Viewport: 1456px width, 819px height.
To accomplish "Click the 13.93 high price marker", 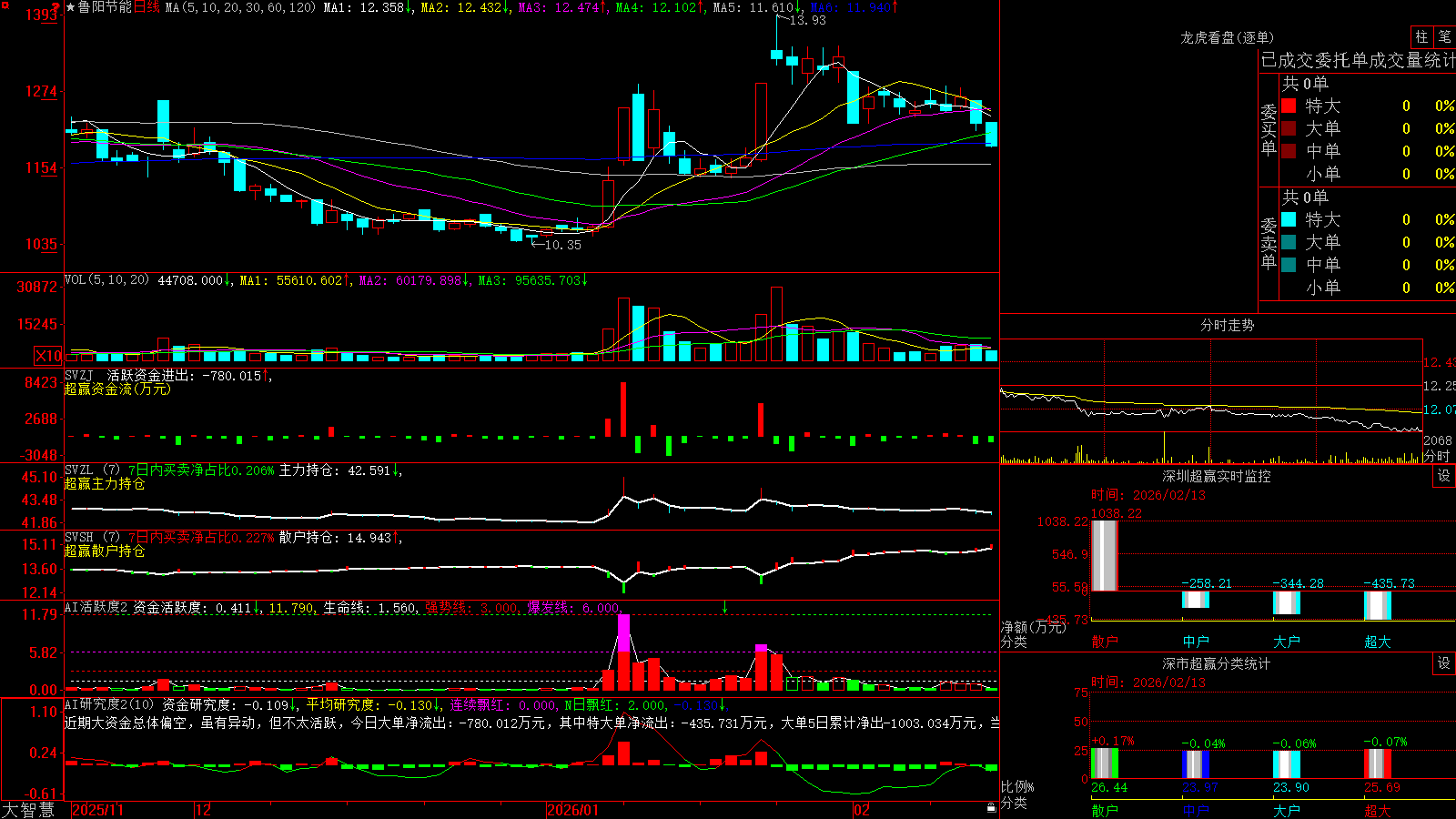I will coord(807,20).
